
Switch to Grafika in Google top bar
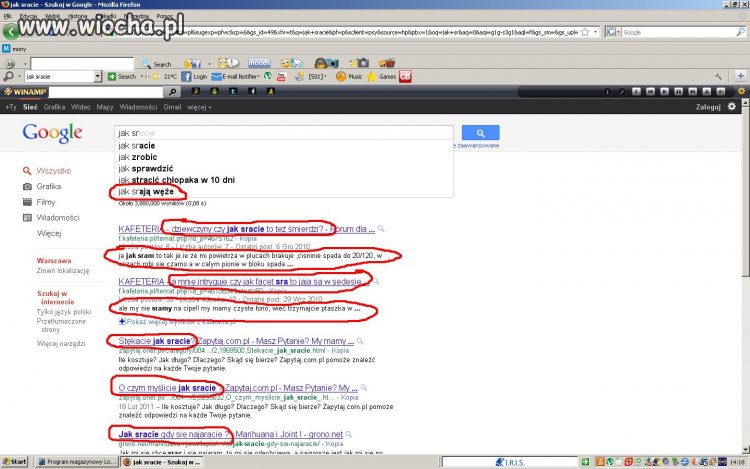coord(54,107)
